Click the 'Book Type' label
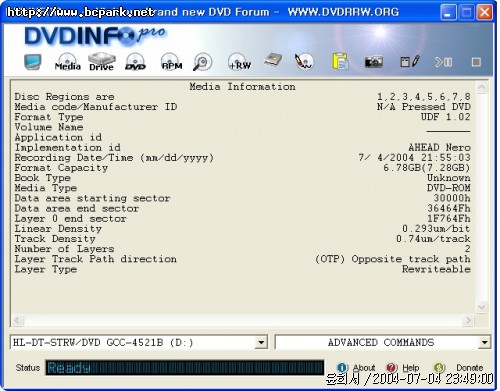This screenshot has height=391, width=500. (42, 178)
